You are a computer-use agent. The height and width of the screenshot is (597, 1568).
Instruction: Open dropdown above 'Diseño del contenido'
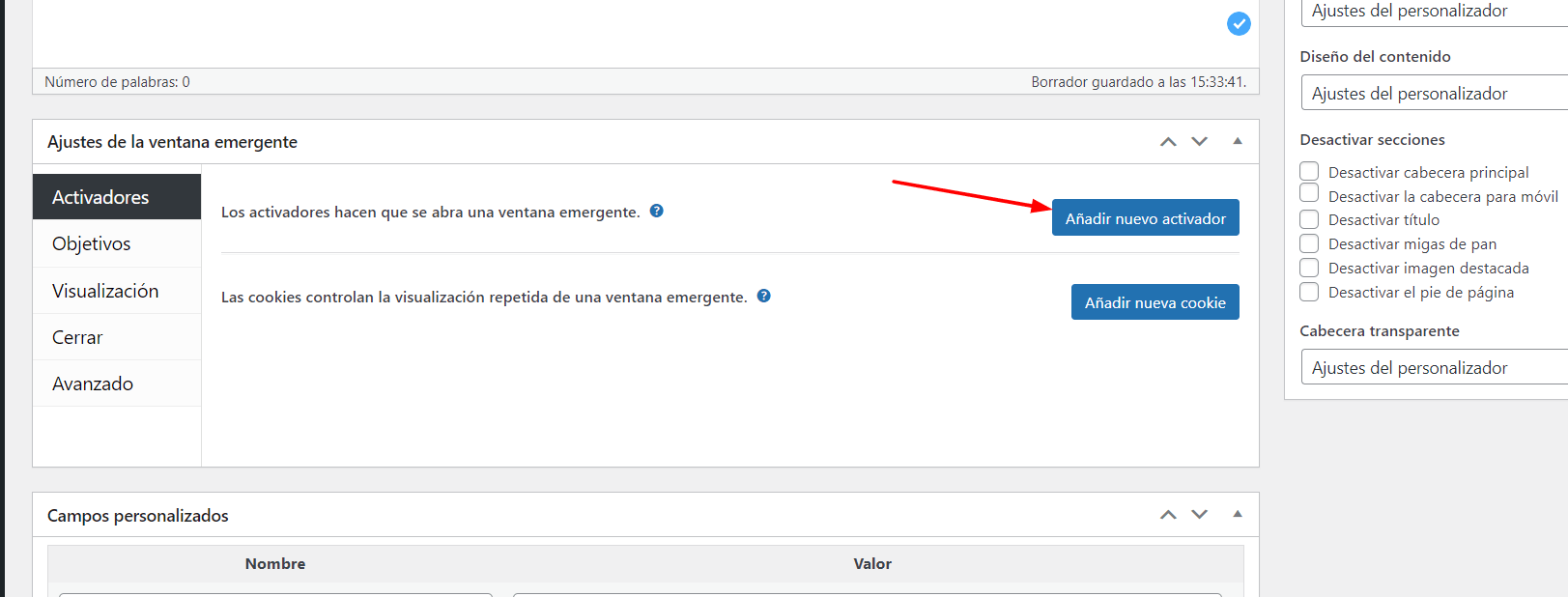coord(1434,12)
